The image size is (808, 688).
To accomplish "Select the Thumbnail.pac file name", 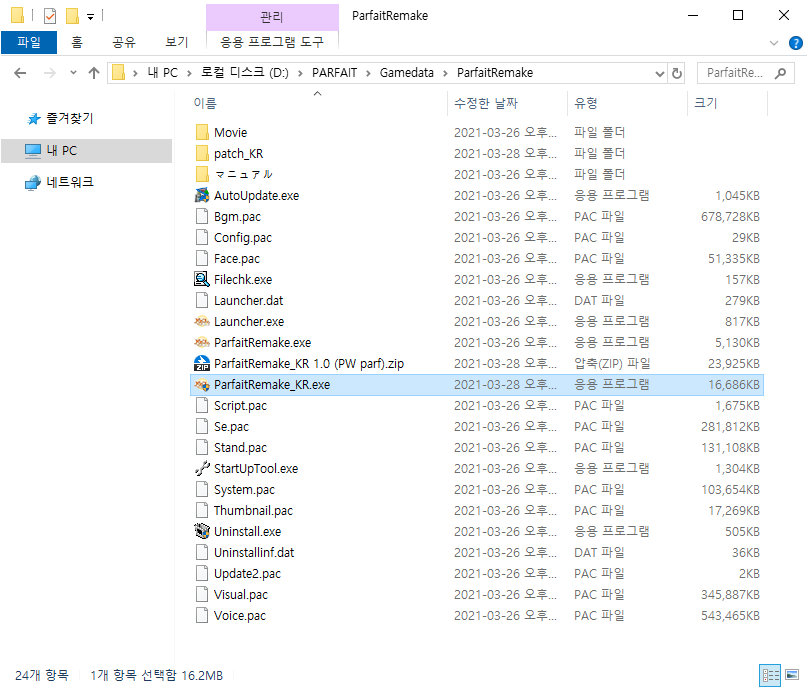I will 253,511.
